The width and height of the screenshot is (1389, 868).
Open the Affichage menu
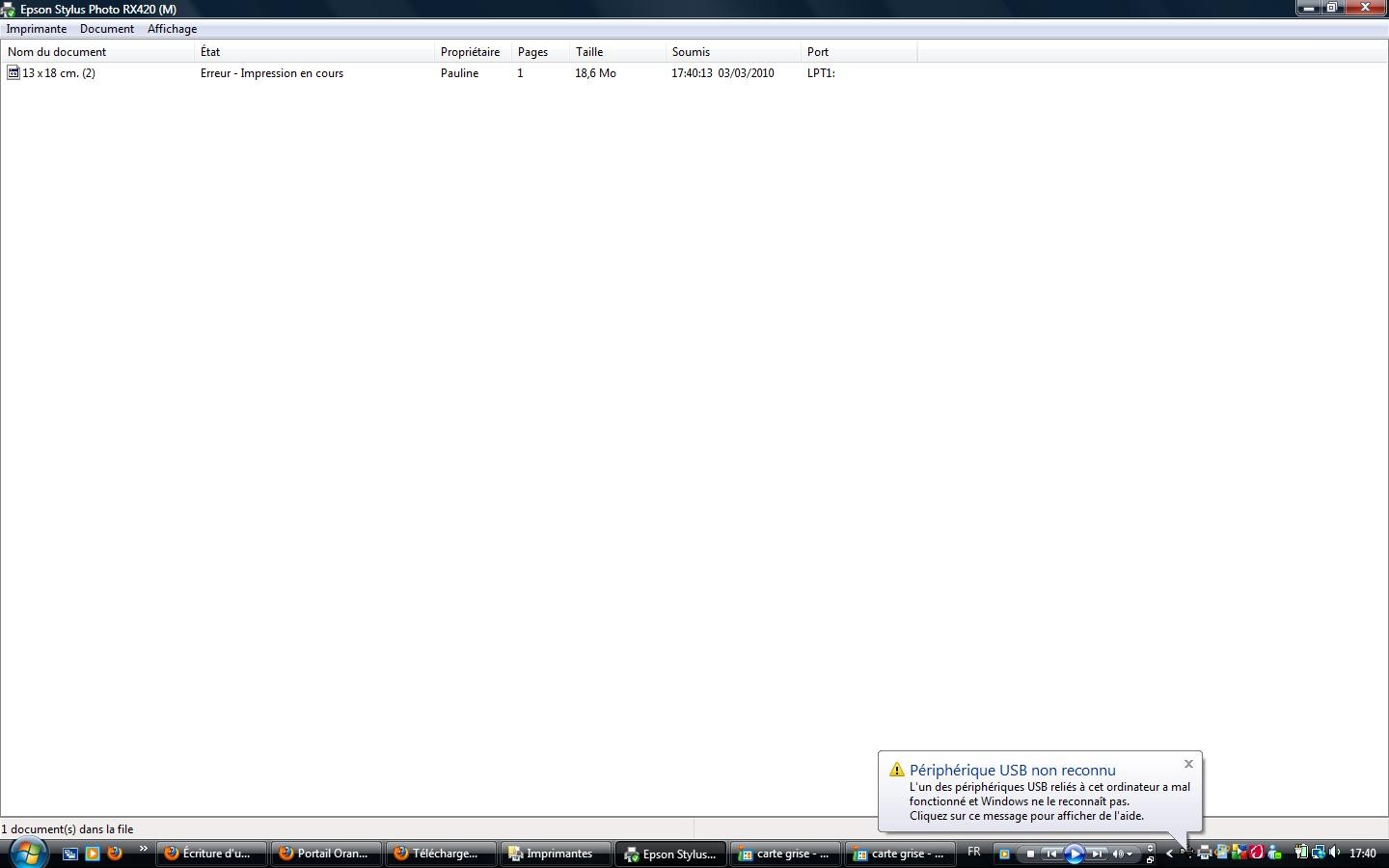point(172,29)
